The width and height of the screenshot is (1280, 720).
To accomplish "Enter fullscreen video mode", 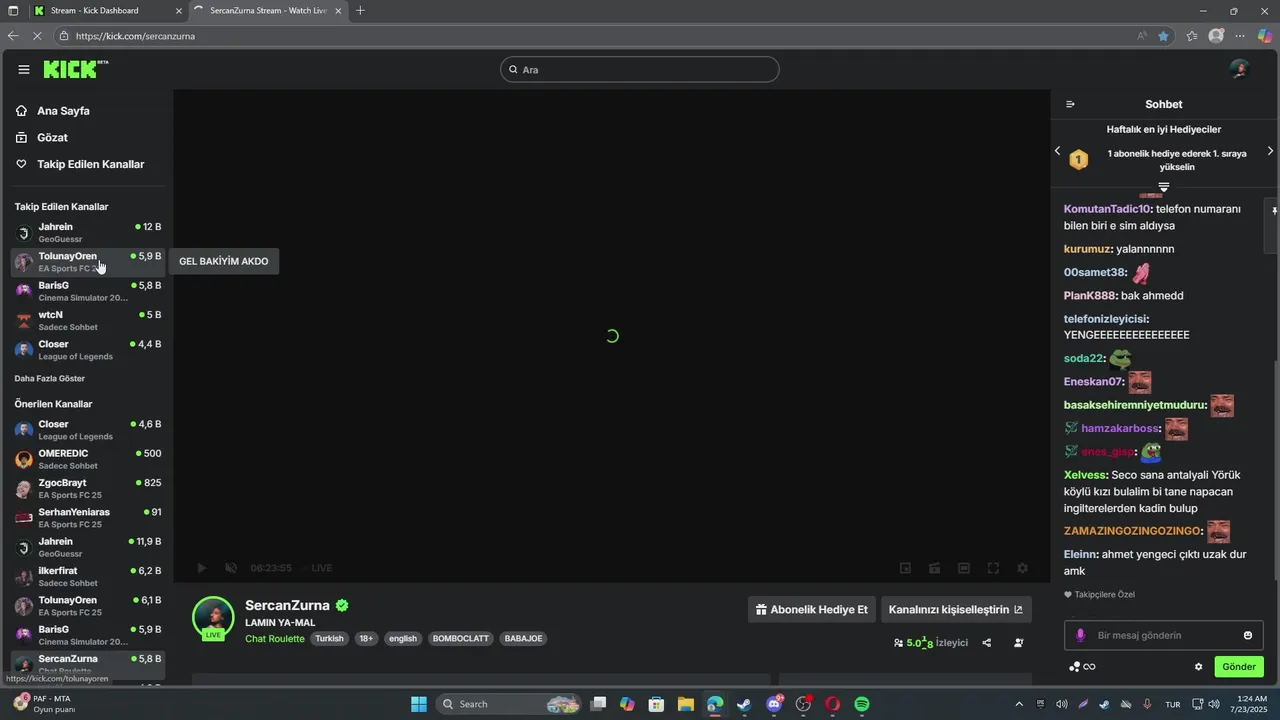I will click(993, 568).
